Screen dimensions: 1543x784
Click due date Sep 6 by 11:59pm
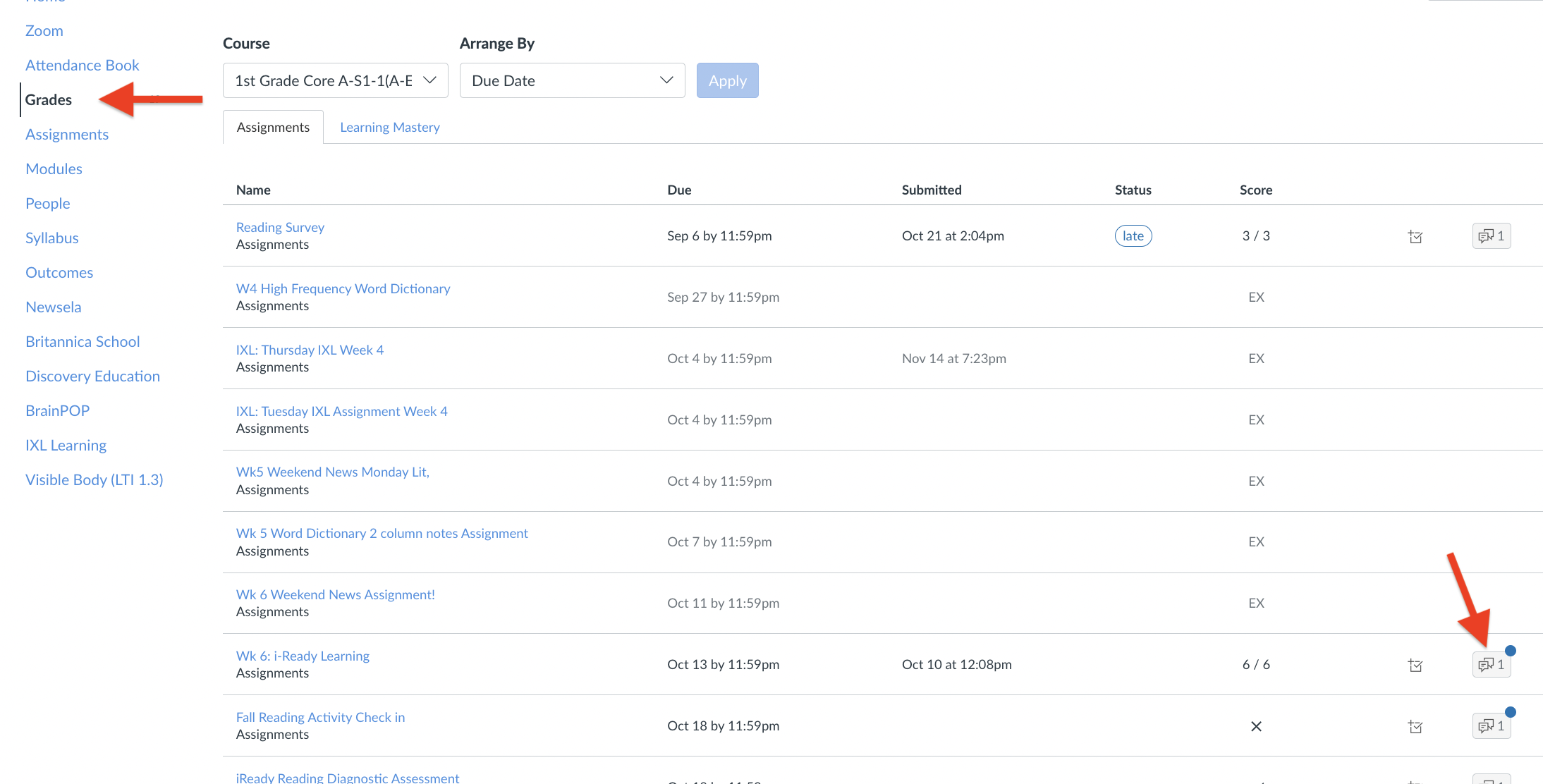719,236
